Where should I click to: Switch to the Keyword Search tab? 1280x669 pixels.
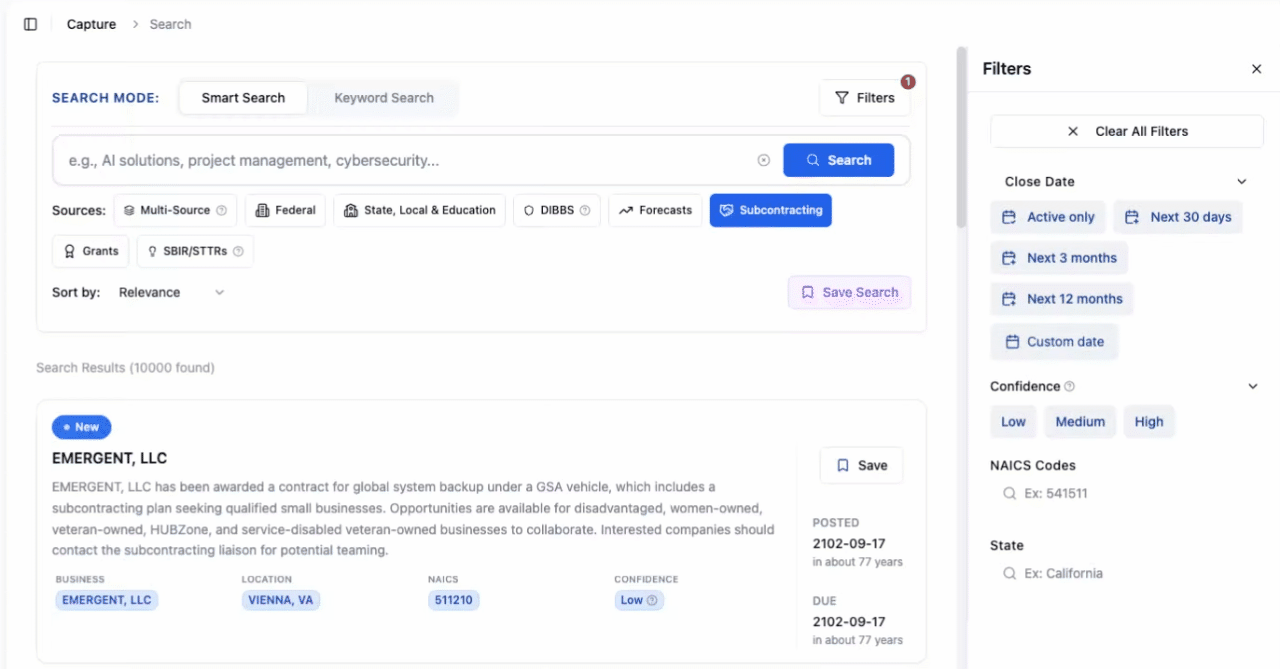pyautogui.click(x=383, y=97)
